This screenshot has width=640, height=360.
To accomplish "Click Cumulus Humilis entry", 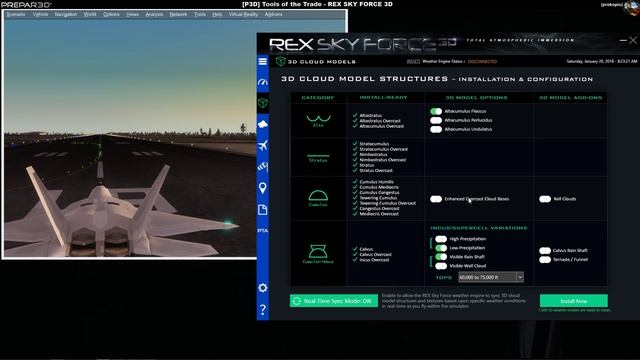I will coord(377,182).
